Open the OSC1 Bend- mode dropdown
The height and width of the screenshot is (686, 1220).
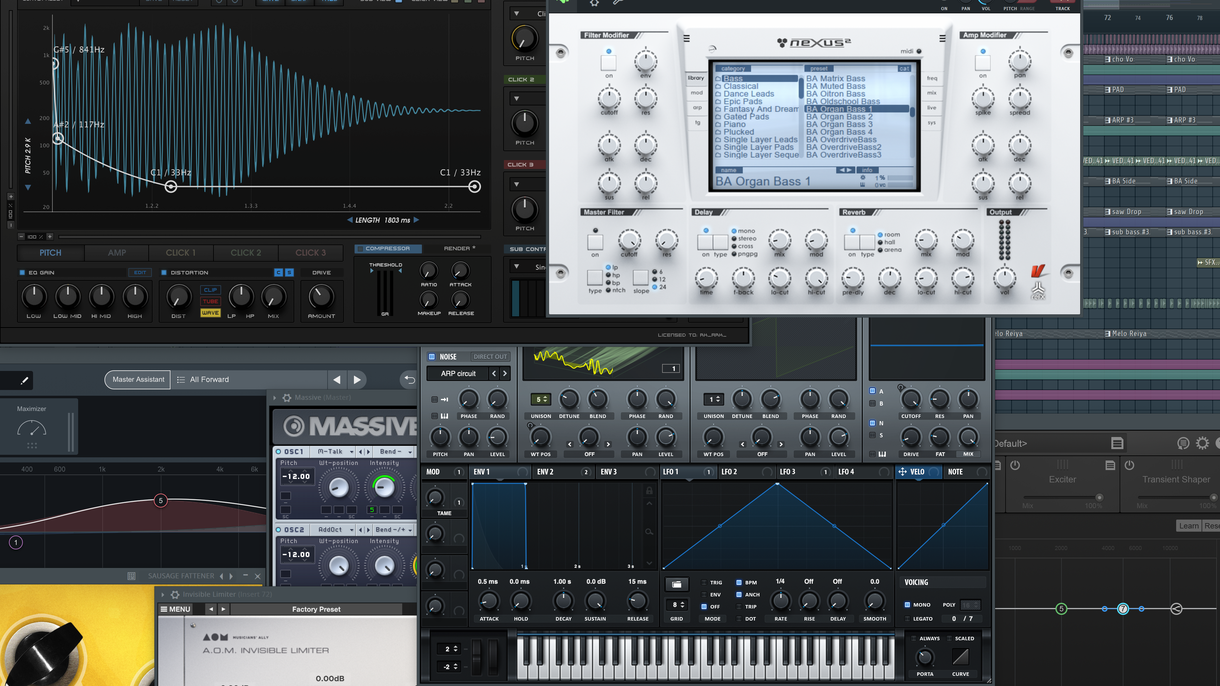(x=393, y=452)
